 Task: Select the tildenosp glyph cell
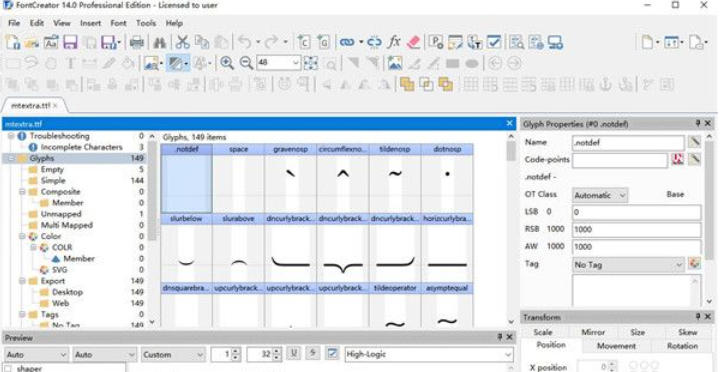point(395,178)
